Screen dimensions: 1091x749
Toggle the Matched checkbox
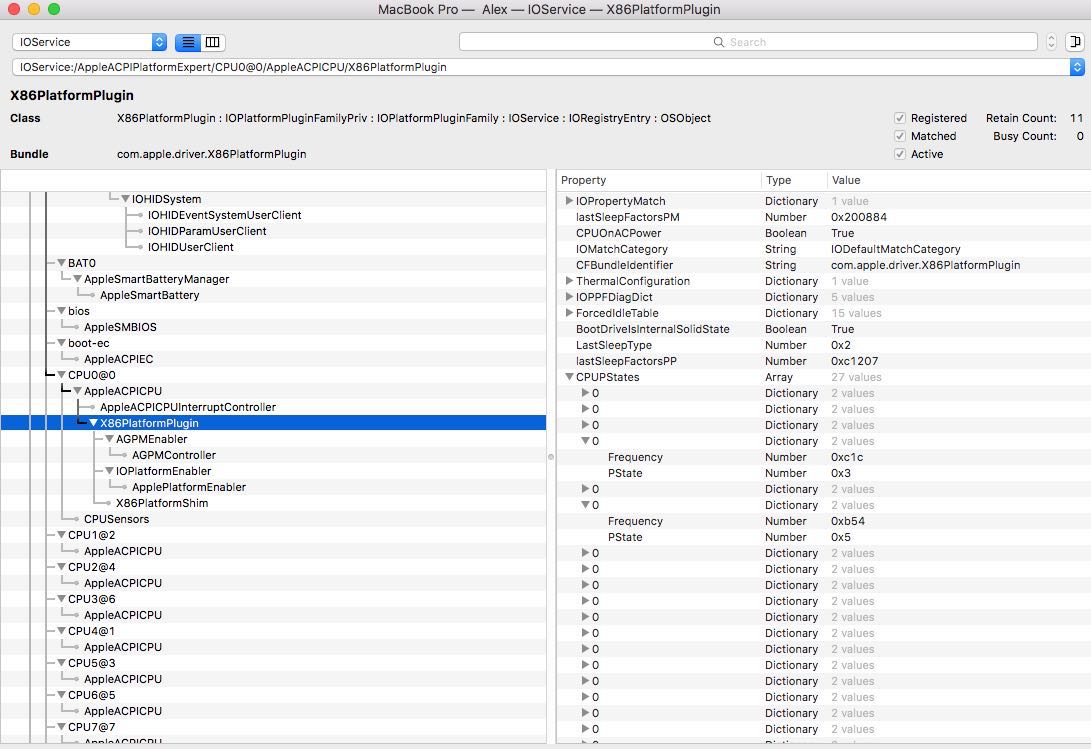tap(900, 136)
